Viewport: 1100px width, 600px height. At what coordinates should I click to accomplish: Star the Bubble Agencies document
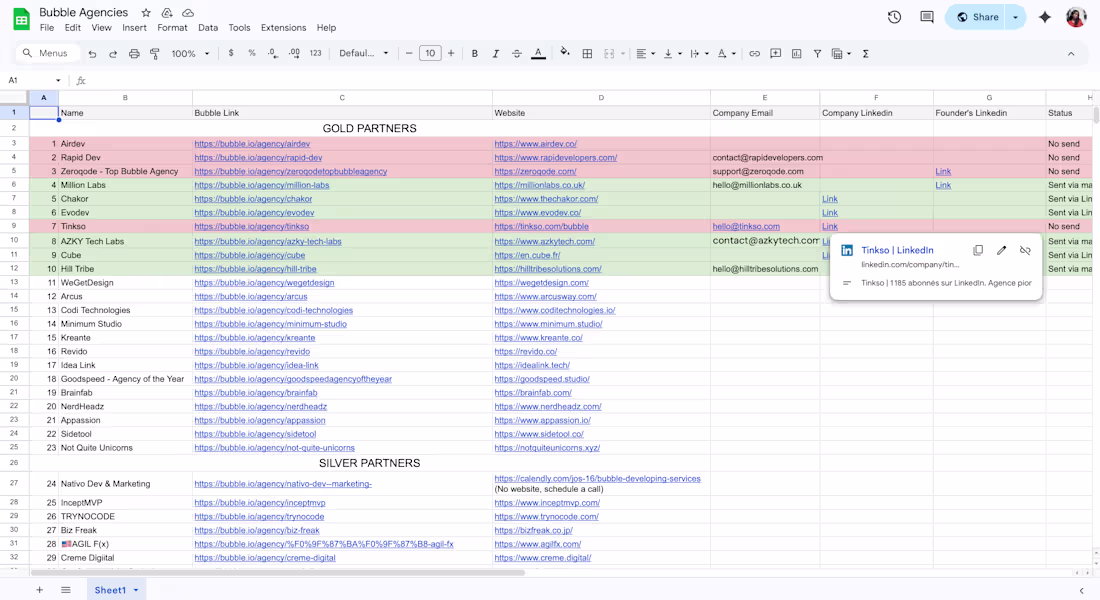[146, 13]
